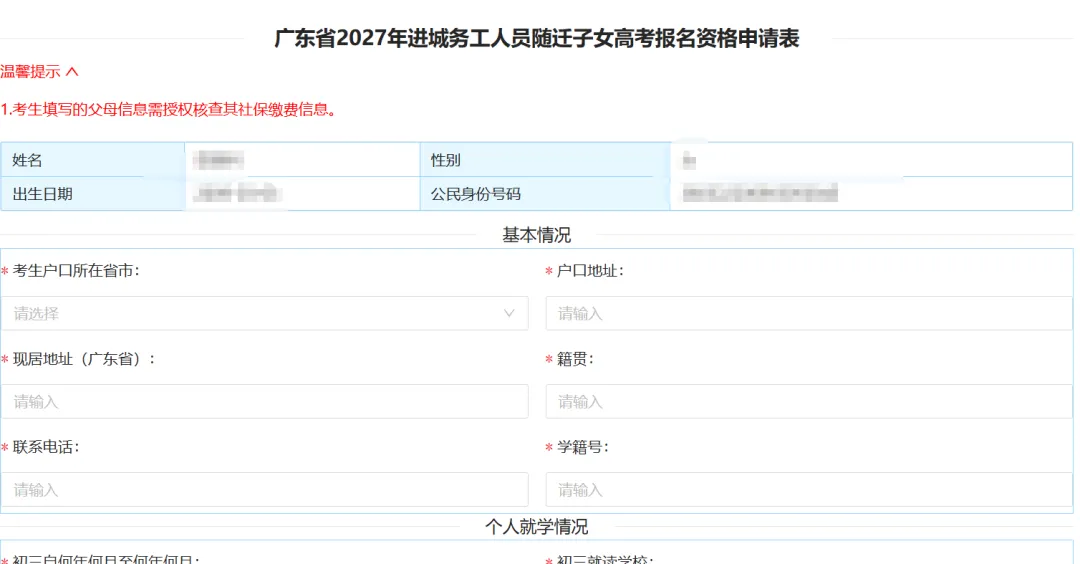Click the 基本情况 section heading
This screenshot has height=564, width=1080.
point(537,235)
